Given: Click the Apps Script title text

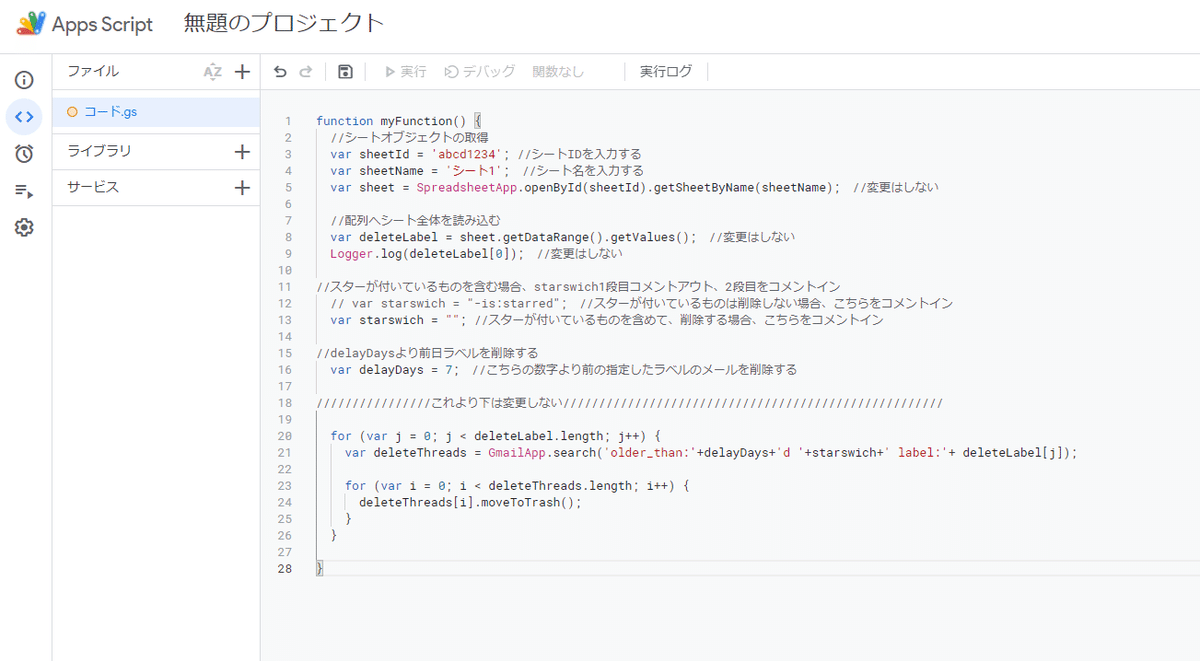Looking at the screenshot, I should pos(102,24).
